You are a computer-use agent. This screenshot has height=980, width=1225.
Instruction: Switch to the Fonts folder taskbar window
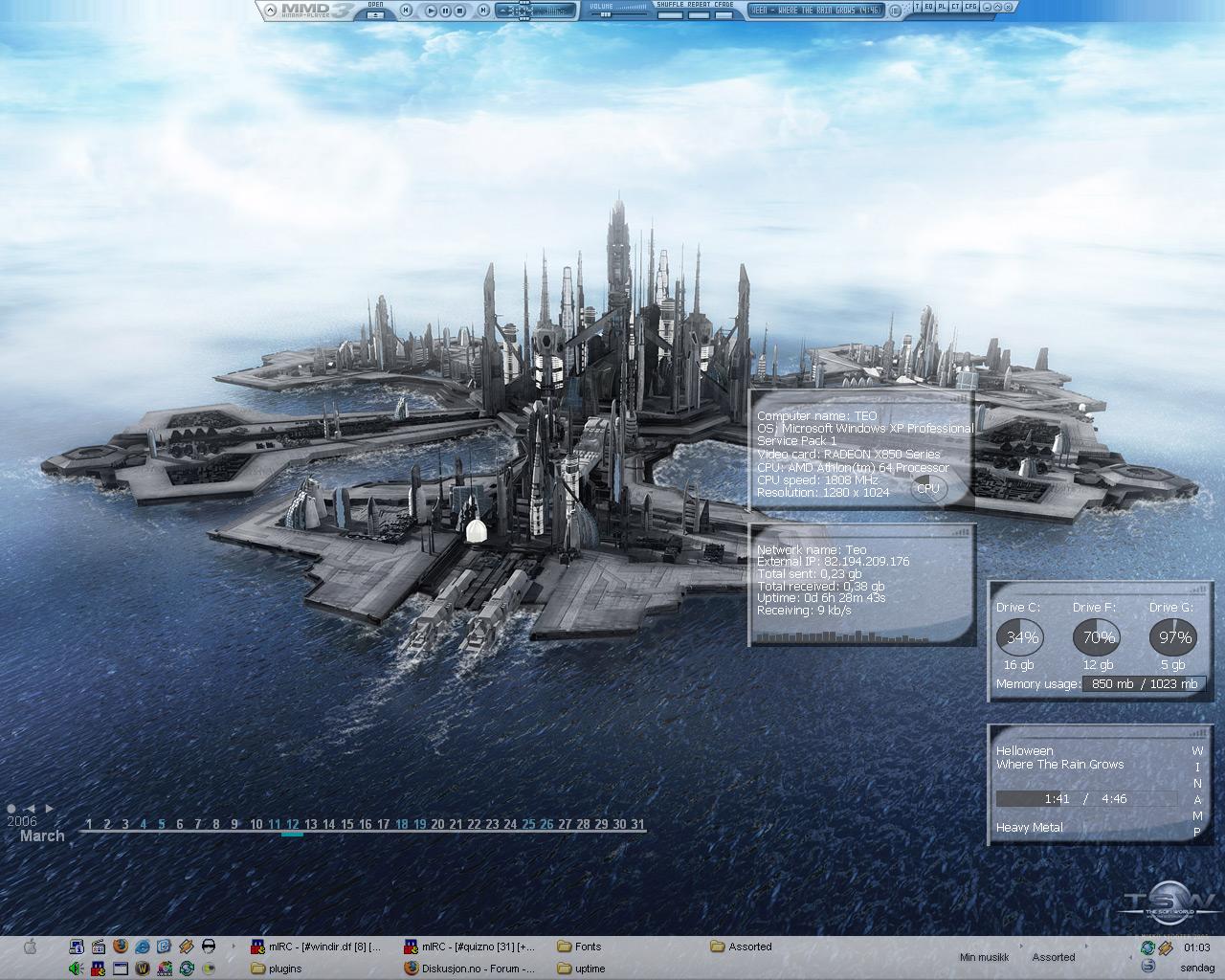click(625, 947)
